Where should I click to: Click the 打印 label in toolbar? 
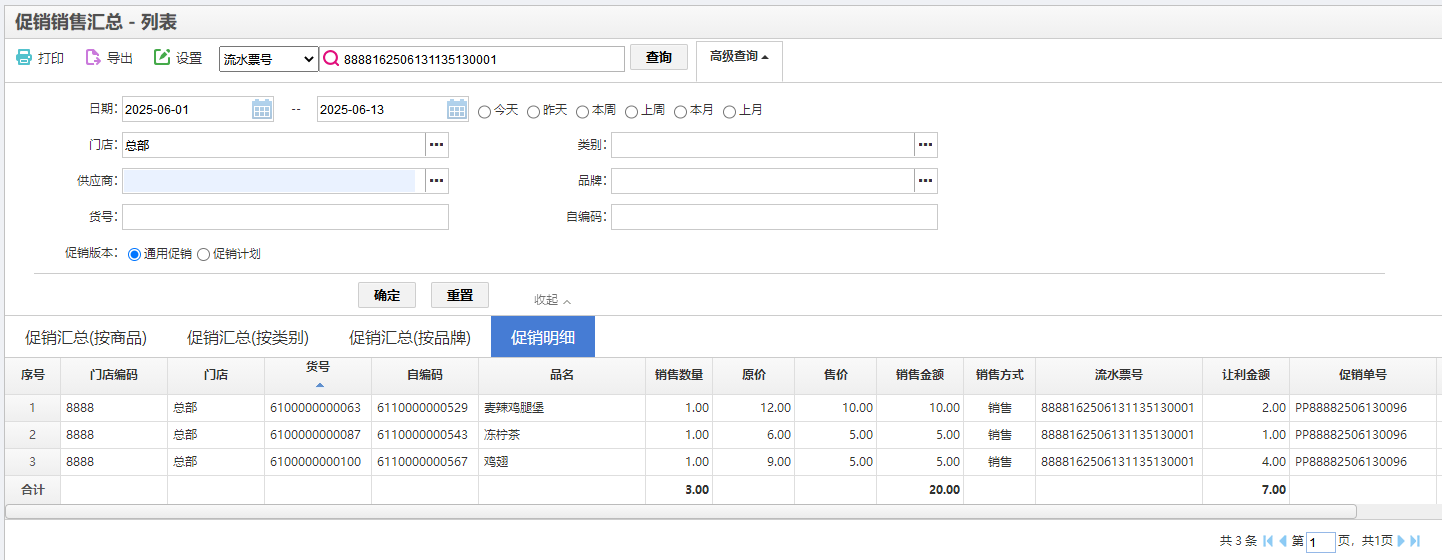tap(51, 59)
